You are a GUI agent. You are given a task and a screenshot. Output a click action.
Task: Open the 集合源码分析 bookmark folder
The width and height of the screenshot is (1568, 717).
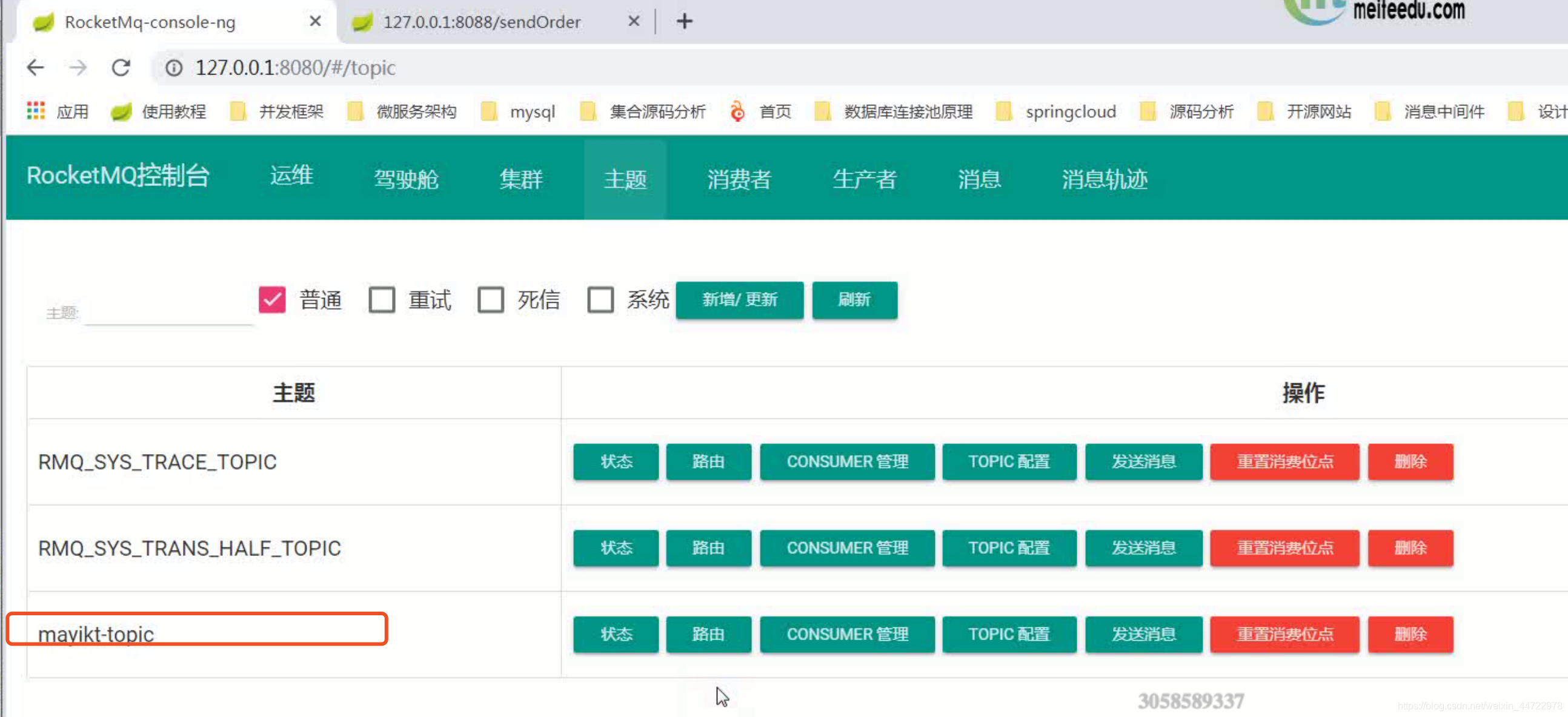643,111
